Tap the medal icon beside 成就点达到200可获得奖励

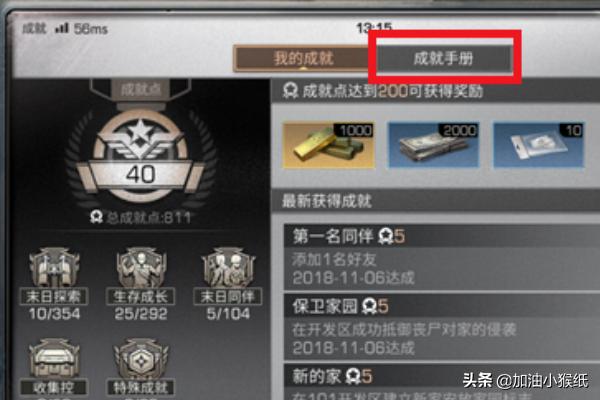pos(291,91)
